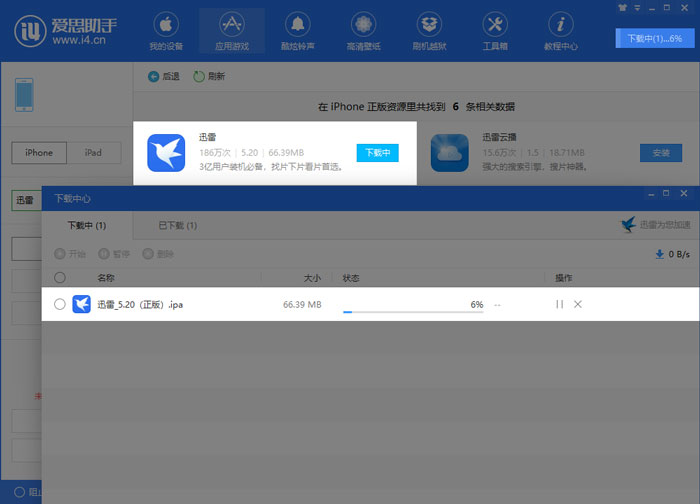Click 状态 column header
Screen dimensions: 700x504
tap(351, 278)
